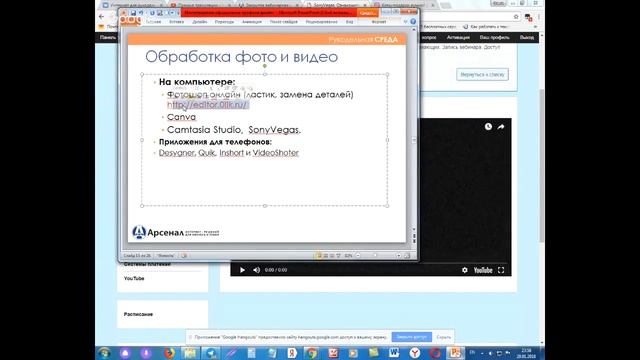
Task: Bookmark this page with the star icon
Action: point(516,17)
